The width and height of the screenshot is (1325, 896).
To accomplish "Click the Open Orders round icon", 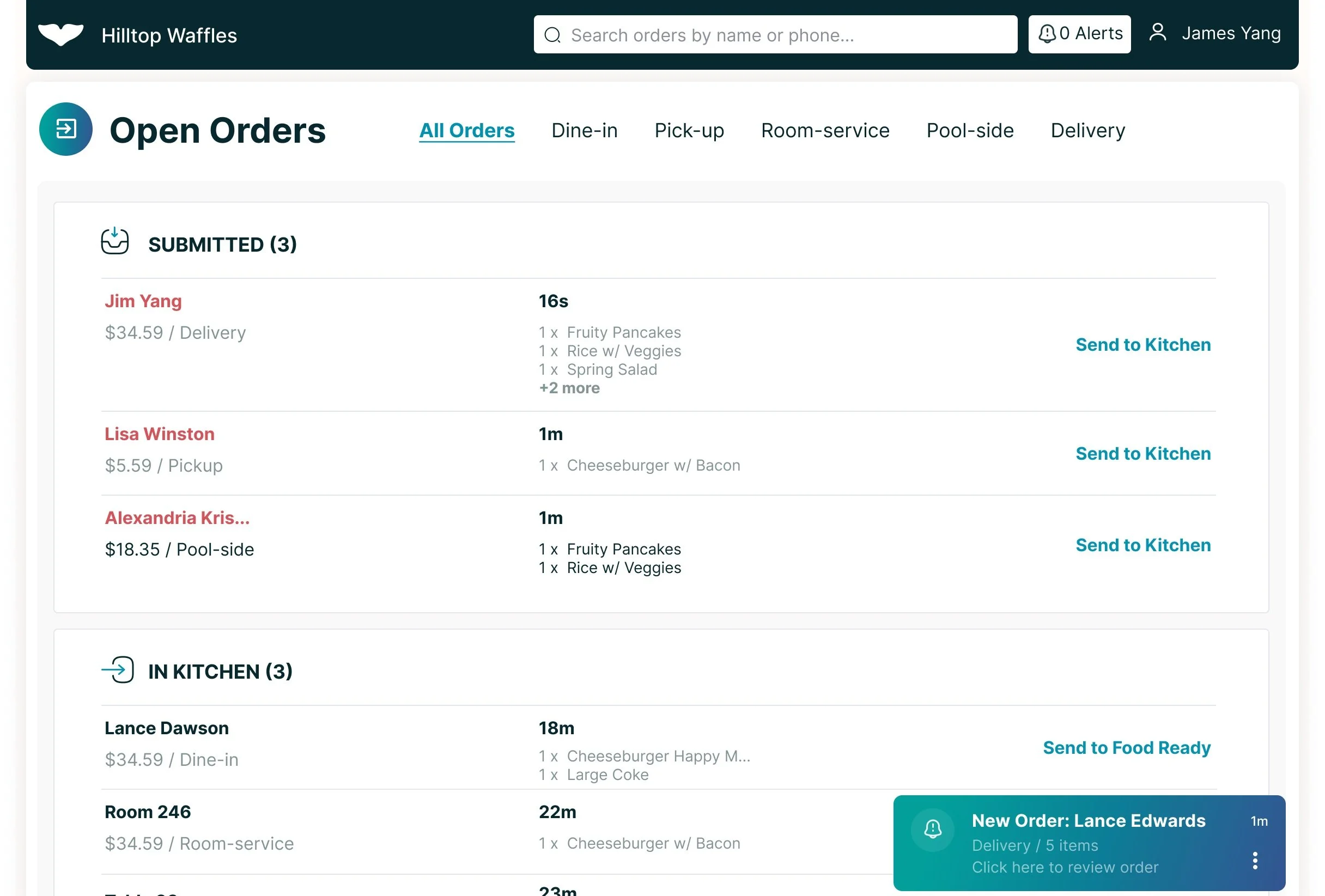I will 65,130.
